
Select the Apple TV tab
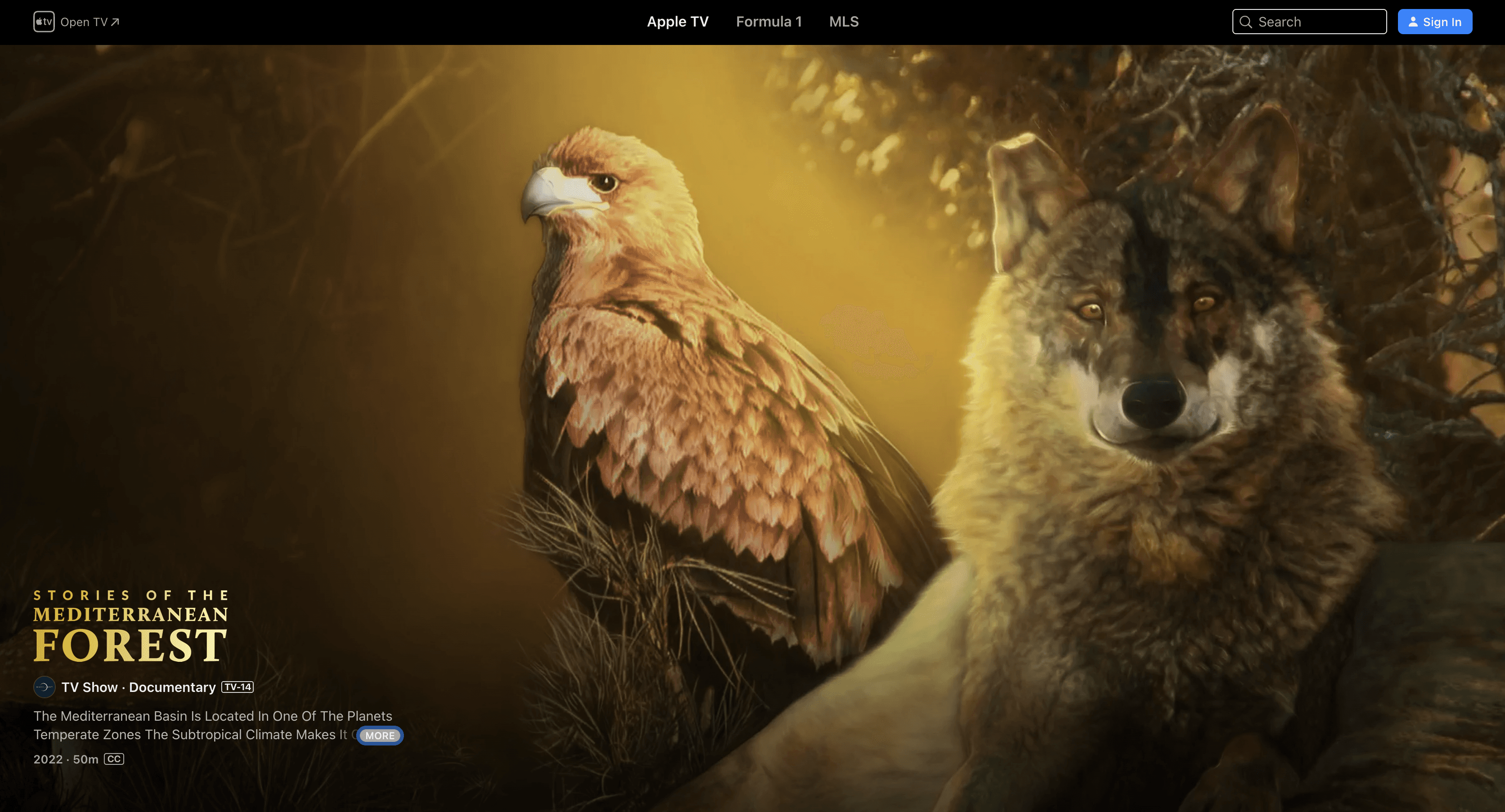(678, 22)
